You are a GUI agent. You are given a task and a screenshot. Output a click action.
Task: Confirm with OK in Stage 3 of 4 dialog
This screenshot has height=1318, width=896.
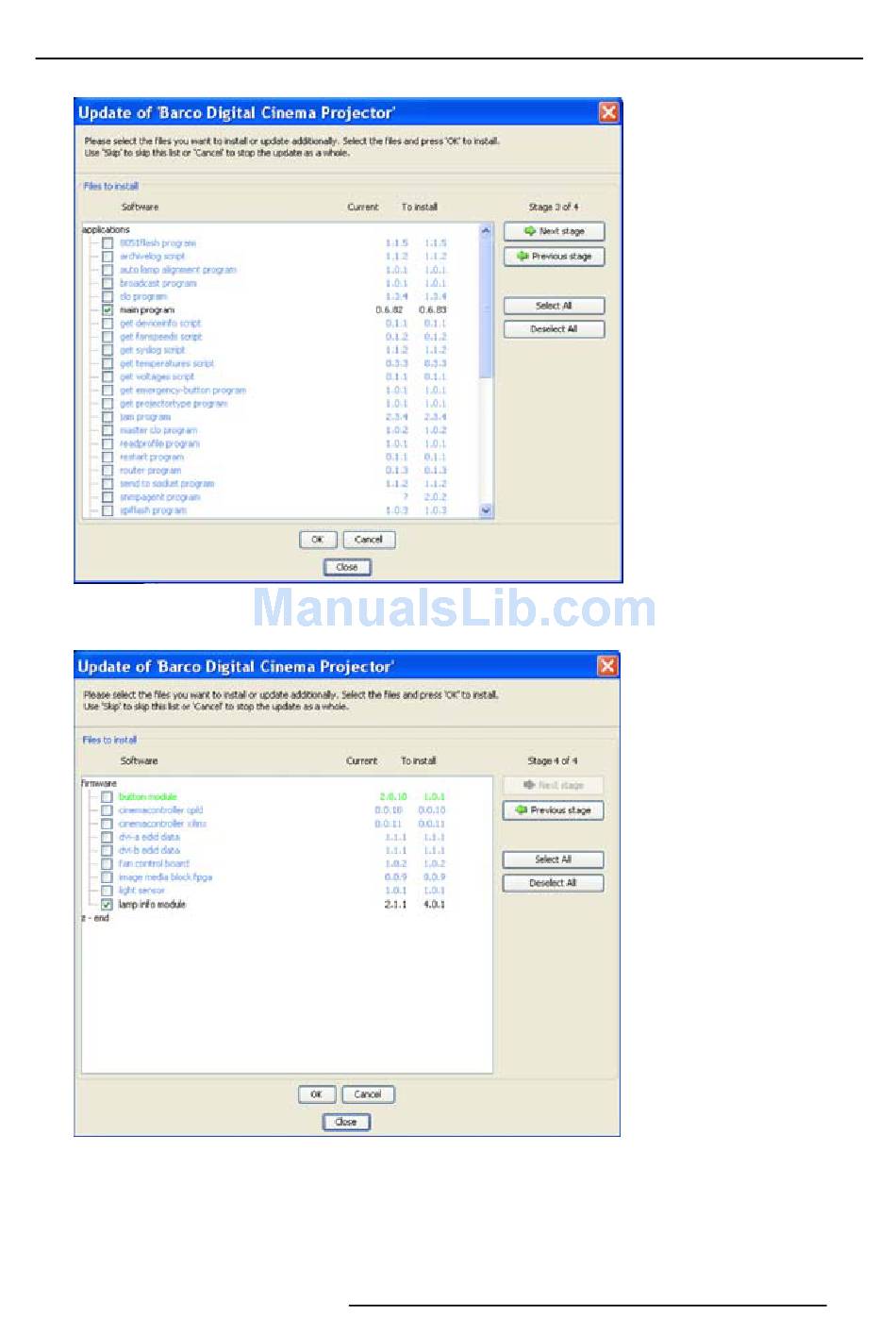pos(318,540)
